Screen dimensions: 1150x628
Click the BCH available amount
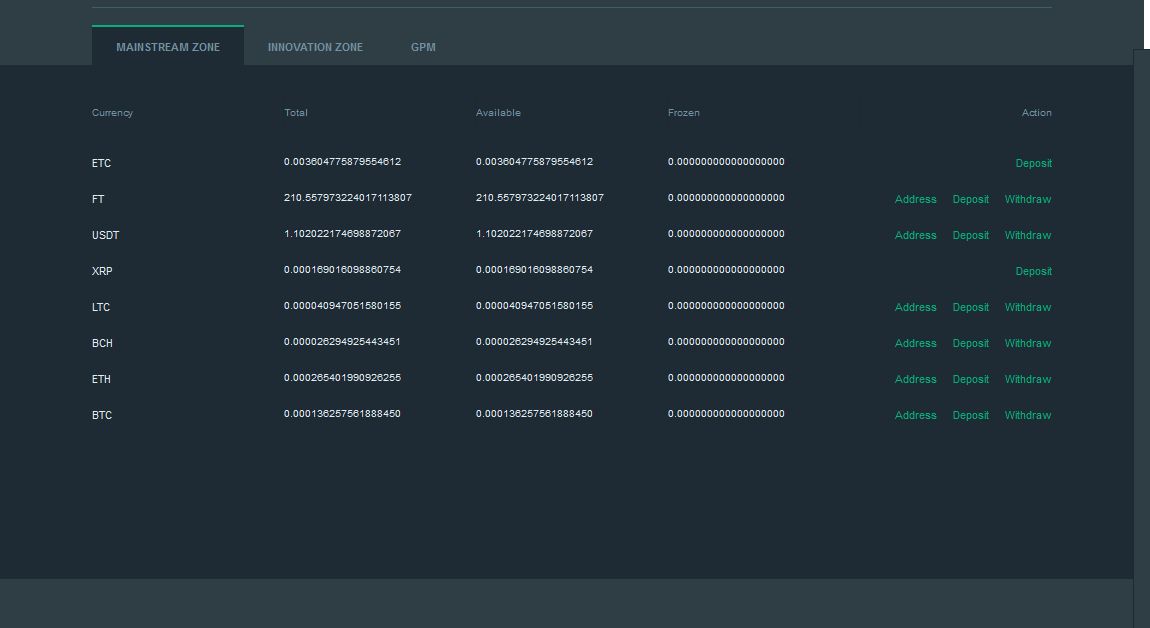pos(535,341)
